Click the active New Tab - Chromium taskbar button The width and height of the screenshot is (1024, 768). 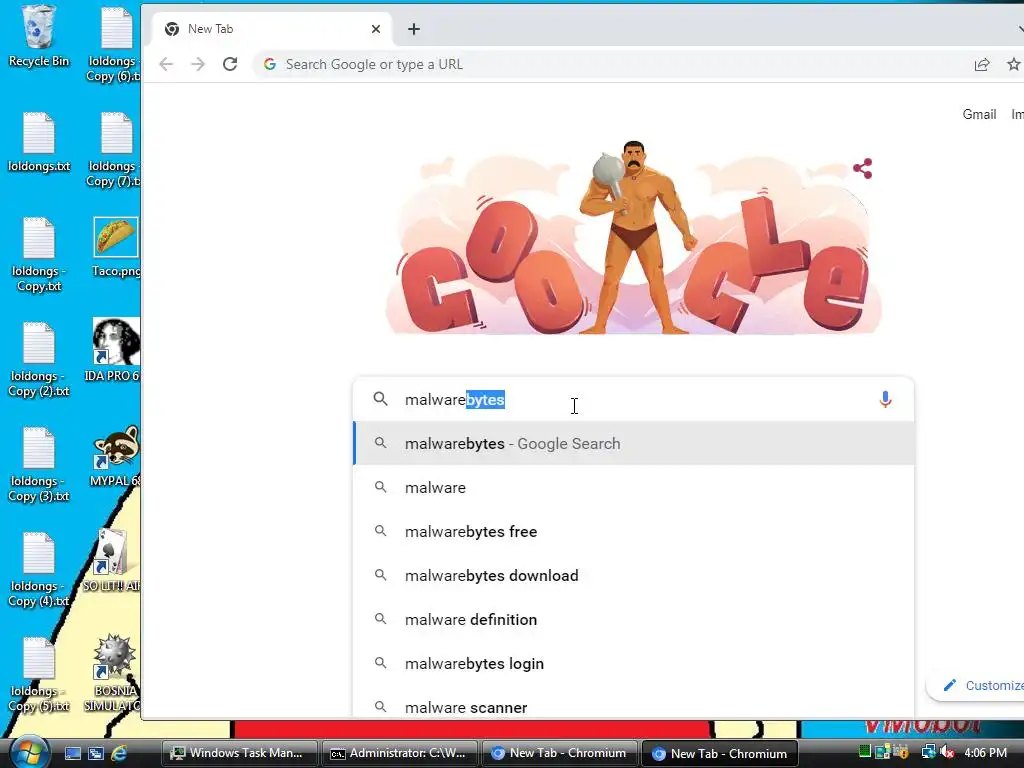click(720, 753)
